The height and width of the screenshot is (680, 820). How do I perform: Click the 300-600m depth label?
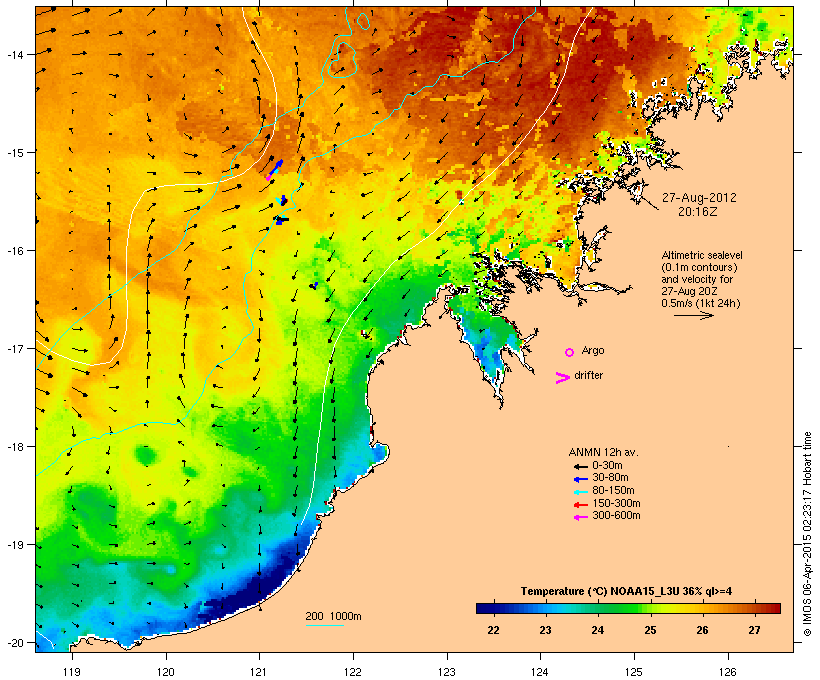point(617,516)
